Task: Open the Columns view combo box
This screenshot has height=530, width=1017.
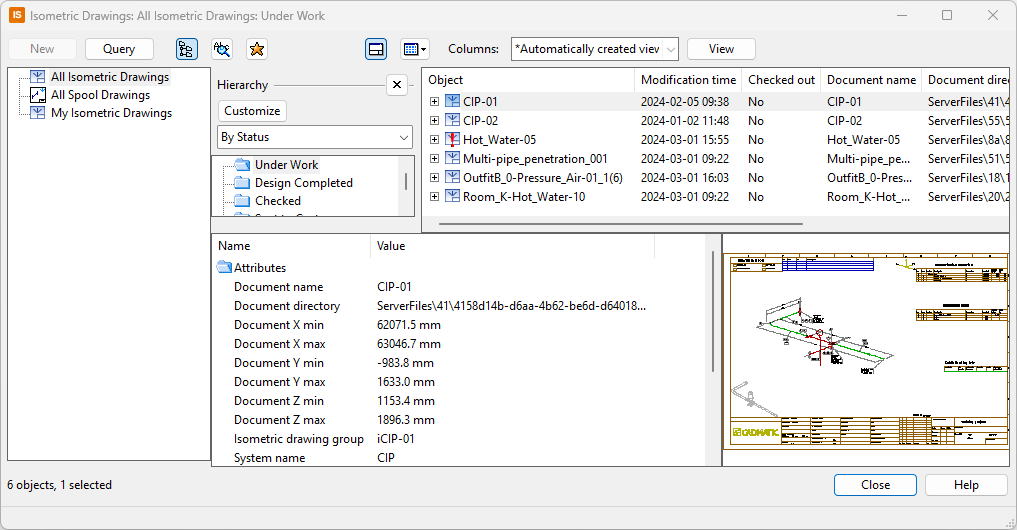Action: 594,49
